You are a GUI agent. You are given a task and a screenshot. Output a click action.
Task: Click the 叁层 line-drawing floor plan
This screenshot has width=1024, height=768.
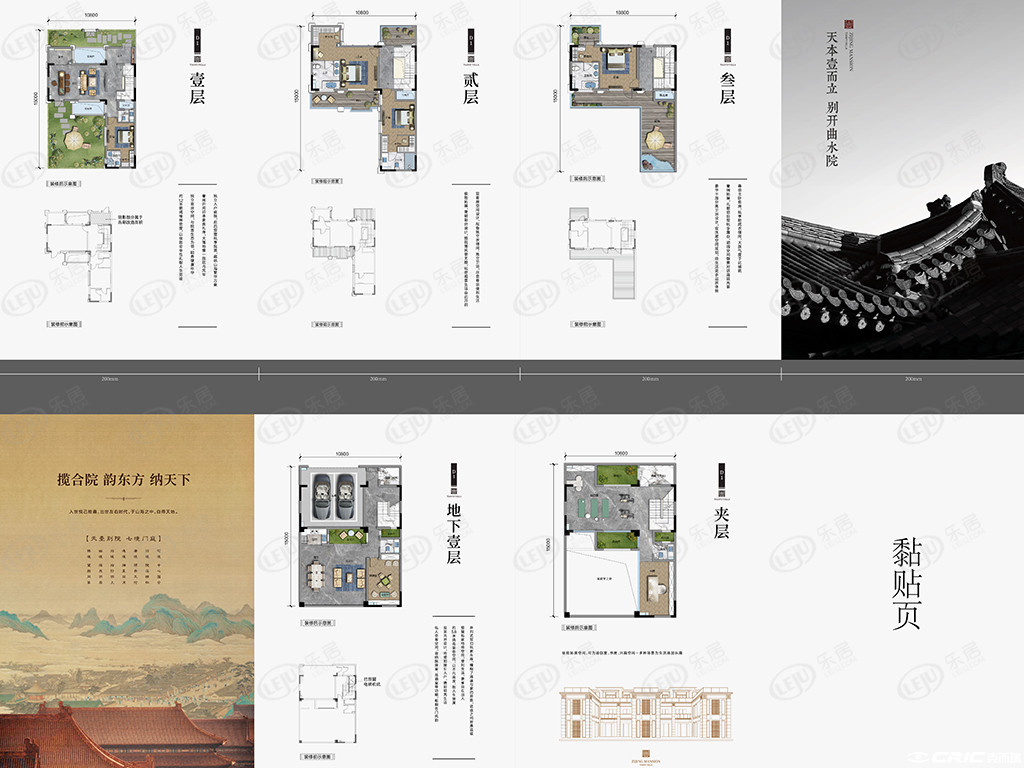point(602,253)
